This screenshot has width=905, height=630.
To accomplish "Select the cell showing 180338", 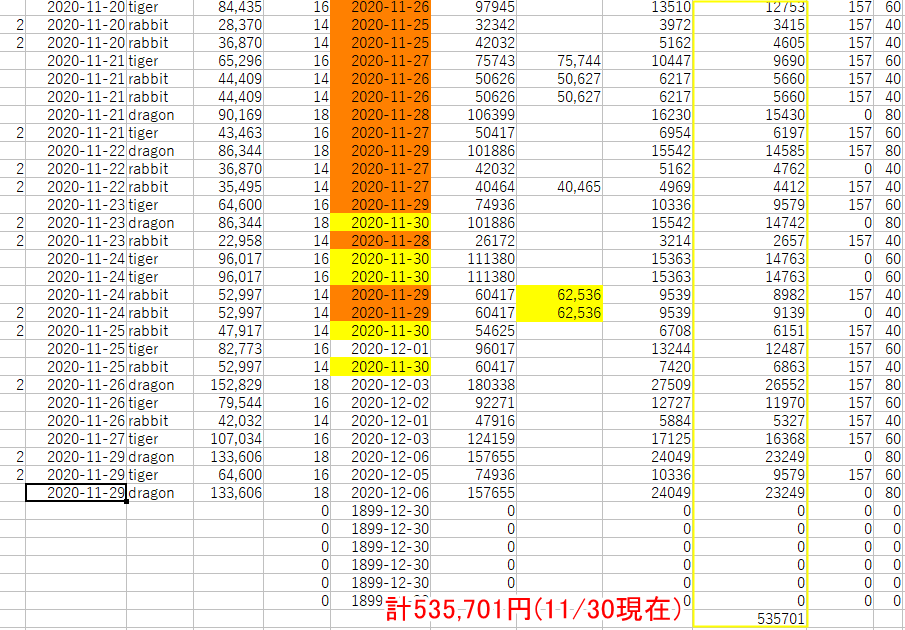I will [473, 385].
